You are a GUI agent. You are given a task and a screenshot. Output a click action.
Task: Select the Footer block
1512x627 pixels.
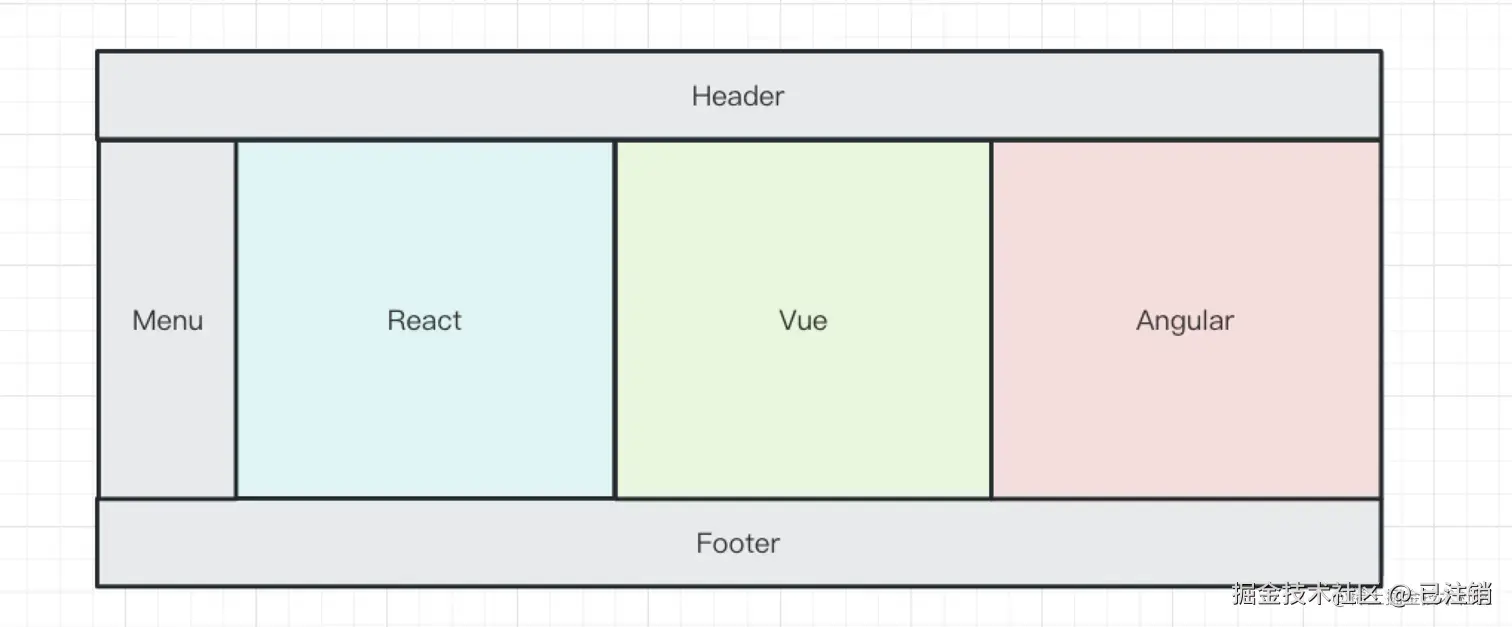click(x=739, y=542)
